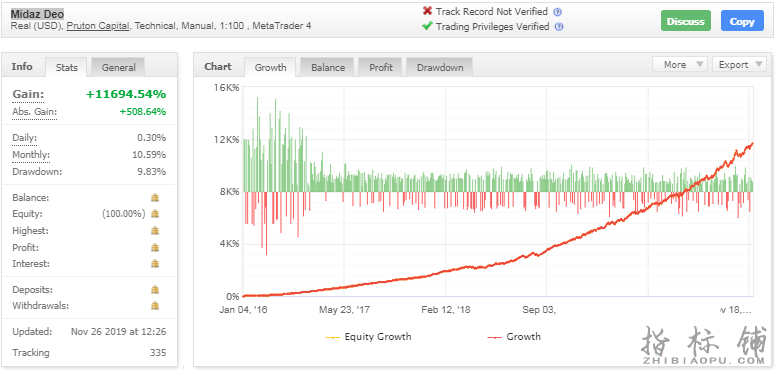775x370 pixels.
Task: Click the blue Copy button
Action: point(742,21)
